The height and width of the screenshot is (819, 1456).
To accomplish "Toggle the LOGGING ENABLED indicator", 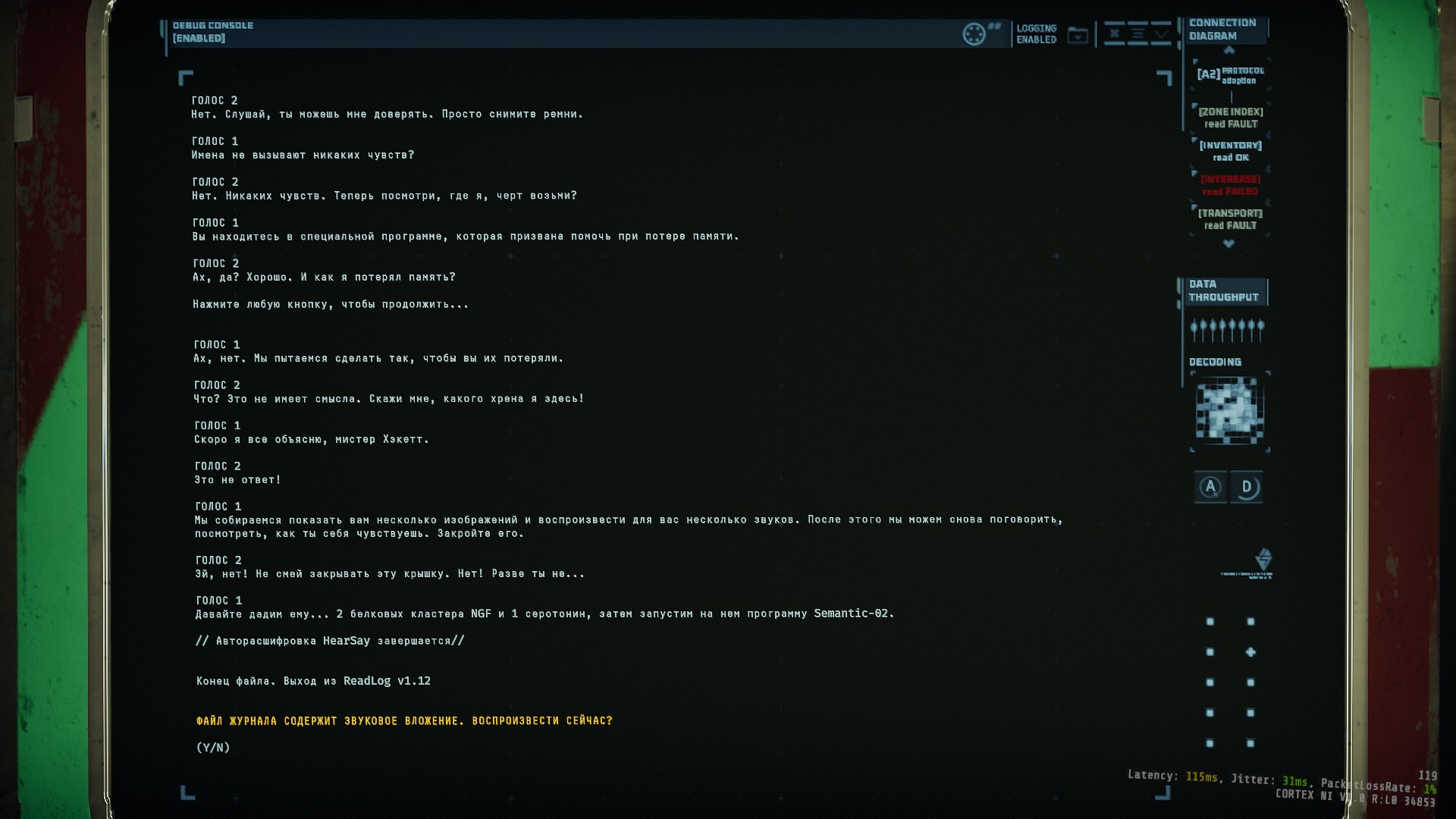I will [1036, 34].
